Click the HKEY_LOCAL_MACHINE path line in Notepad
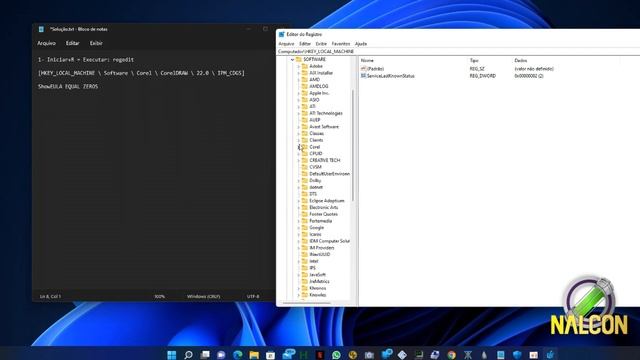The width and height of the screenshot is (640, 360). coord(141,73)
